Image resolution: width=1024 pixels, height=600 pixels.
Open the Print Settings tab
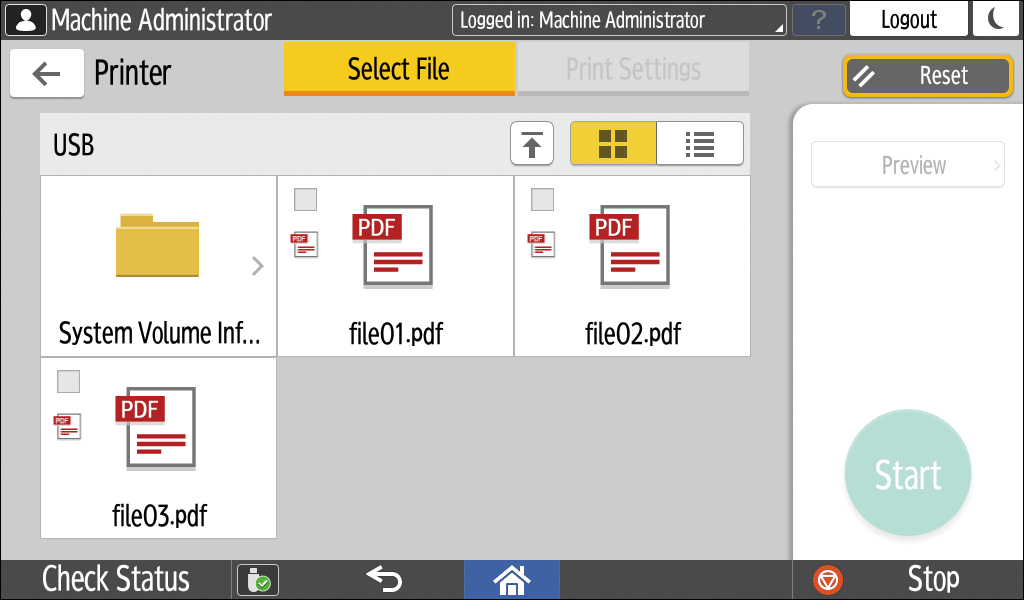tap(633, 69)
